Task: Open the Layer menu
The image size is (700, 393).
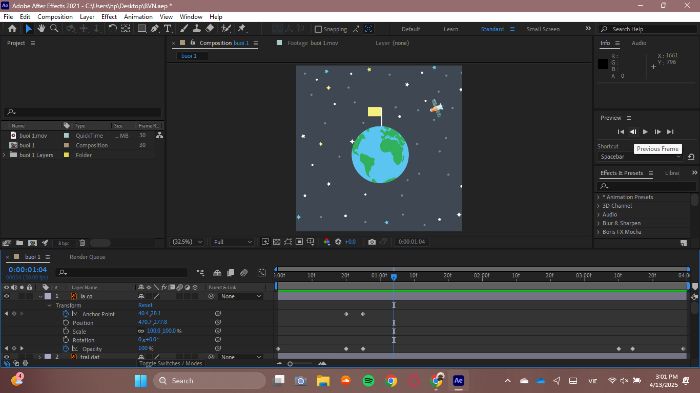Action: (87, 17)
